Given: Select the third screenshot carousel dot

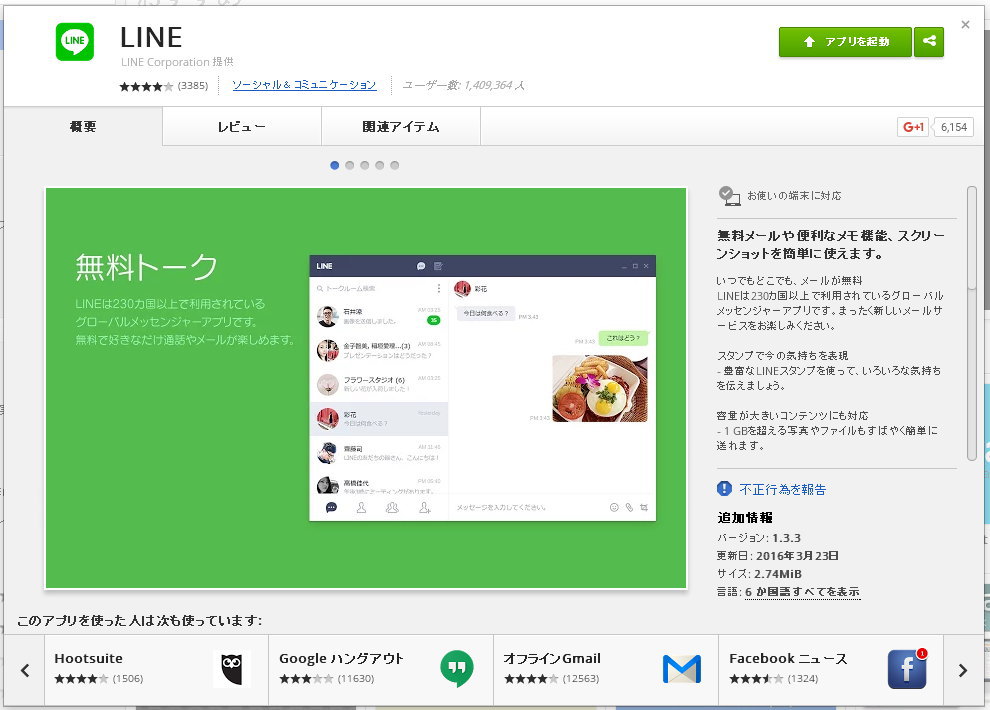Looking at the screenshot, I should tap(365, 165).
